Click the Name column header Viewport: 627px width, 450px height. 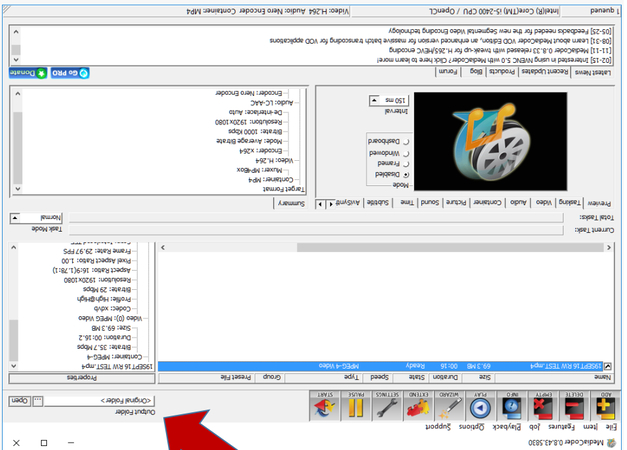point(555,378)
